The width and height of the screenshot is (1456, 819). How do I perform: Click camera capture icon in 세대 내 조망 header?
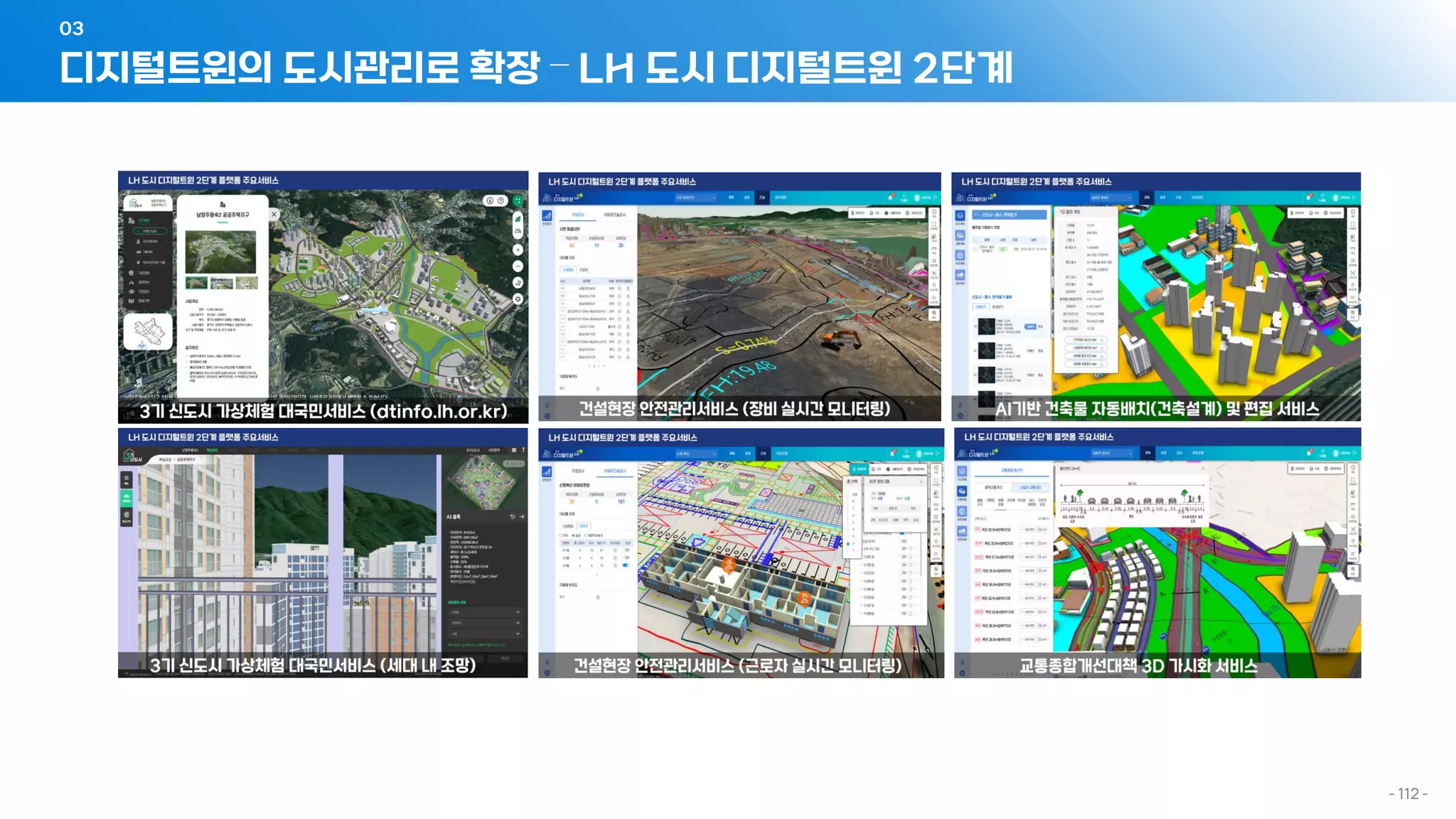[x=514, y=450]
